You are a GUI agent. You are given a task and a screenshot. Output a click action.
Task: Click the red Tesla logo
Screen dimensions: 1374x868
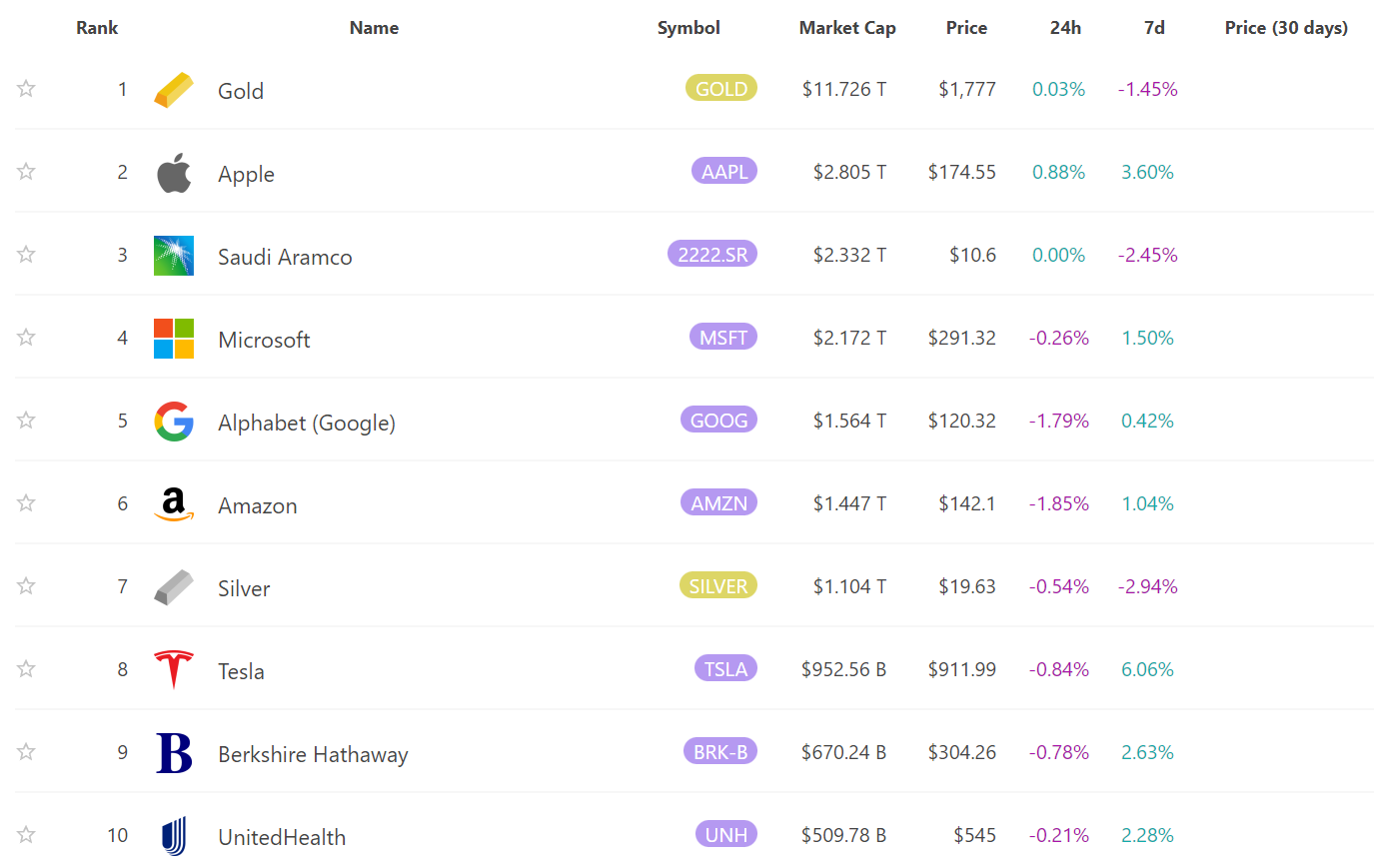pyautogui.click(x=174, y=670)
